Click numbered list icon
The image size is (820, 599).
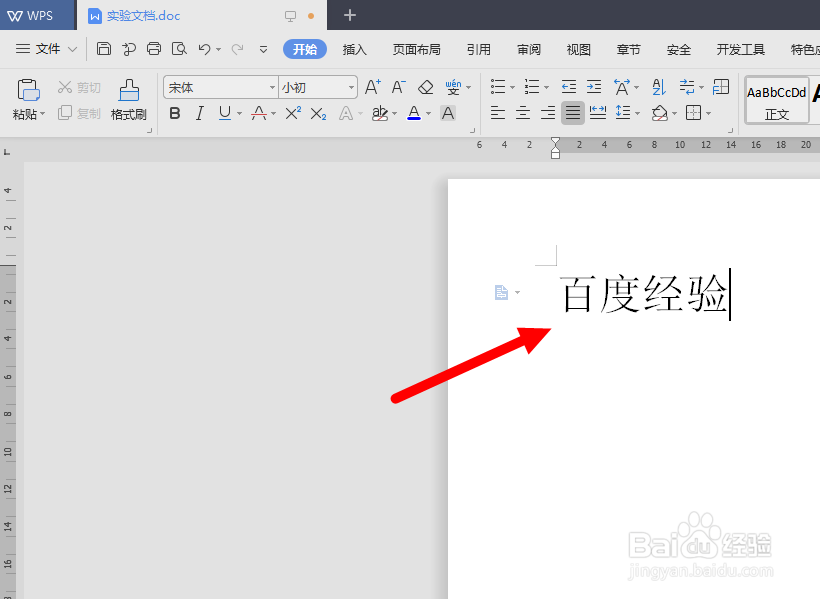coord(532,87)
